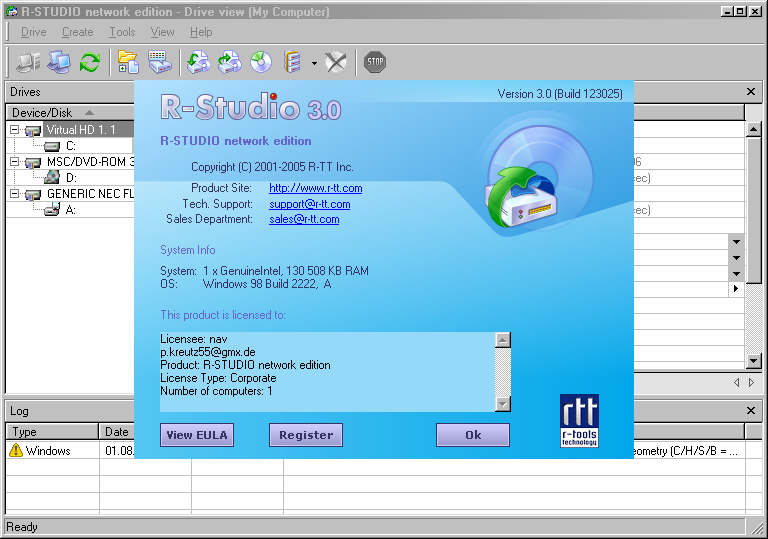Click the Scan drive toolbar icon
This screenshot has width=768, height=539.
click(x=160, y=63)
